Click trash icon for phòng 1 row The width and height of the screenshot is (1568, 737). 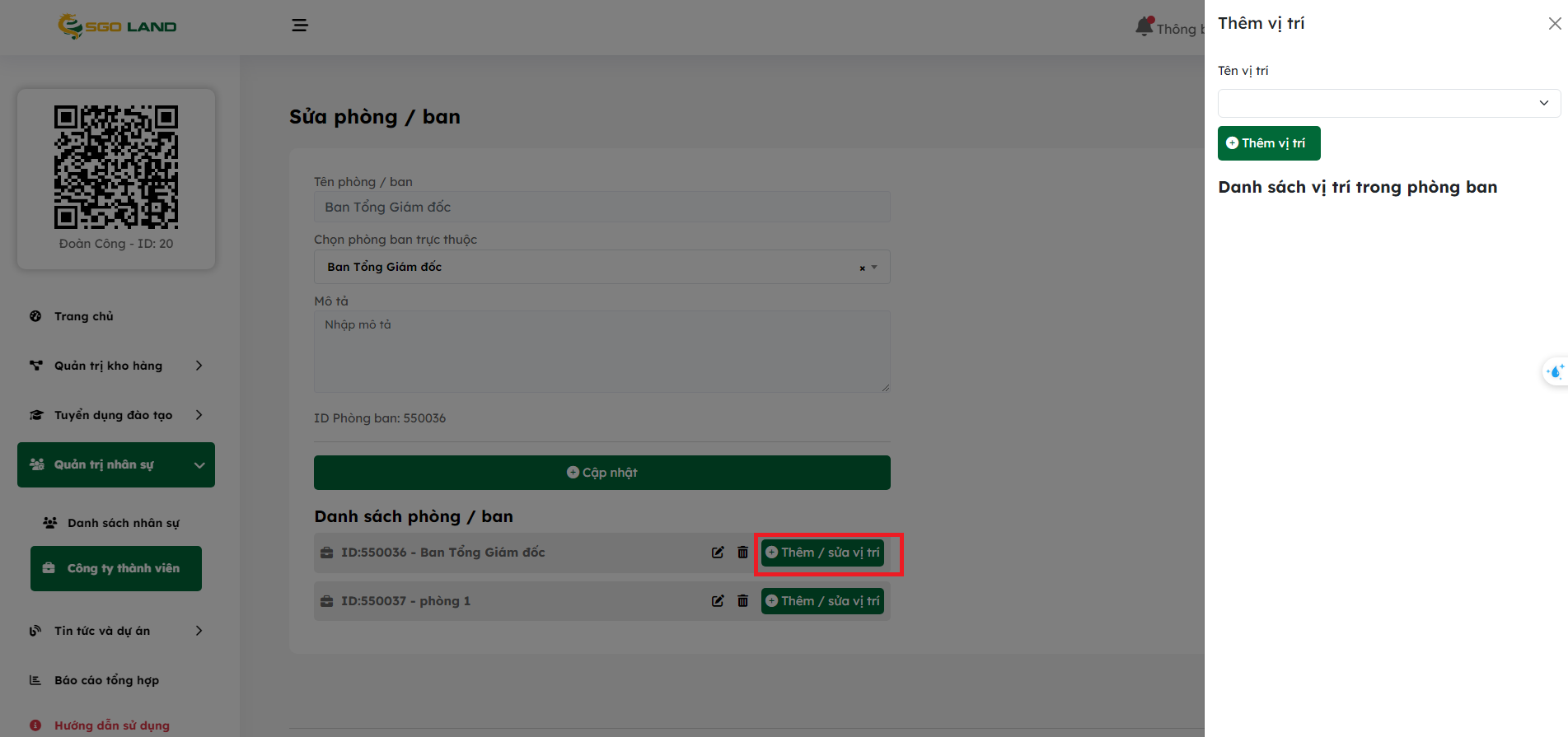tap(742, 601)
